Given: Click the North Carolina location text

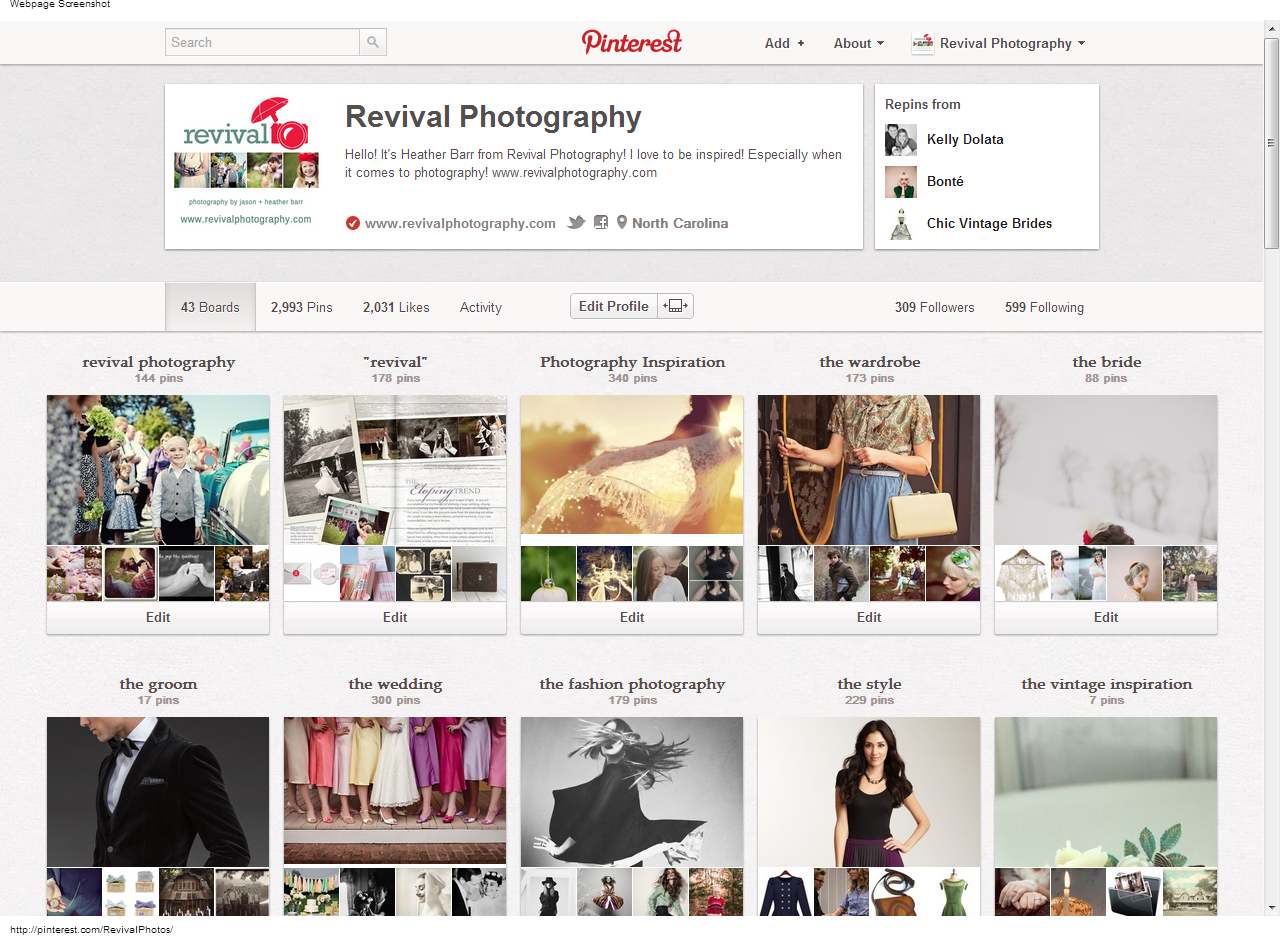Looking at the screenshot, I should (x=680, y=223).
